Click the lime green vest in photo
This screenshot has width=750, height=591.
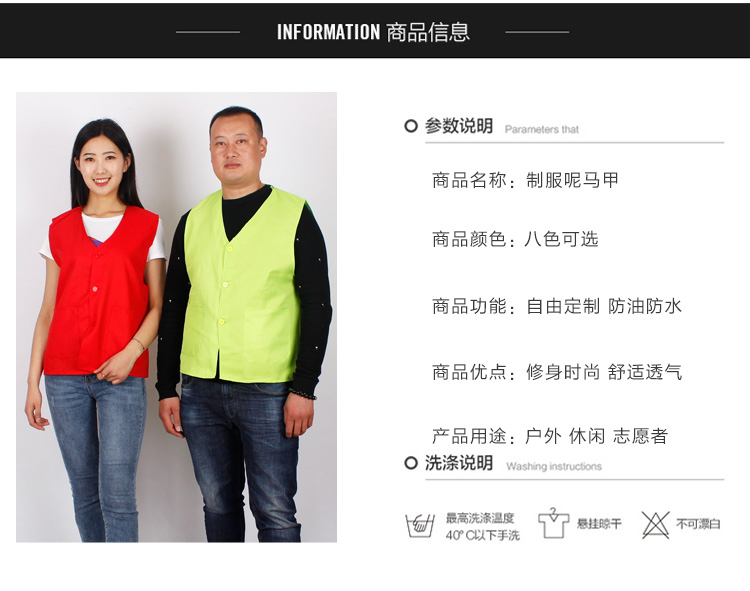(x=242, y=286)
